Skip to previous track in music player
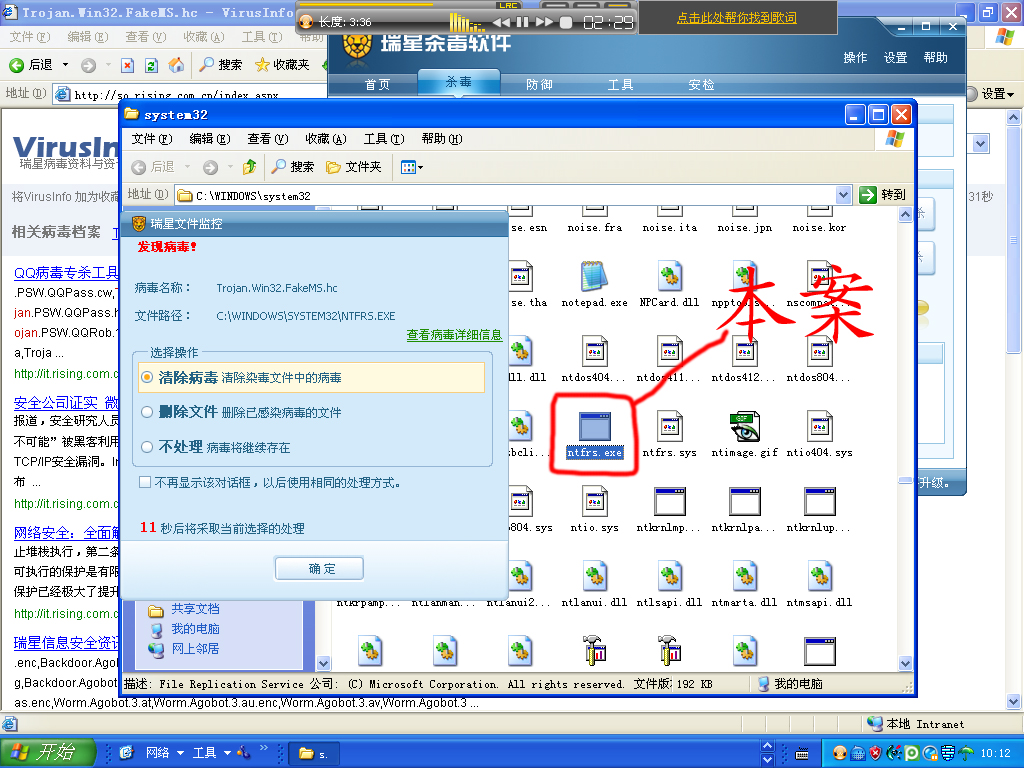1024x768 pixels. point(502,22)
